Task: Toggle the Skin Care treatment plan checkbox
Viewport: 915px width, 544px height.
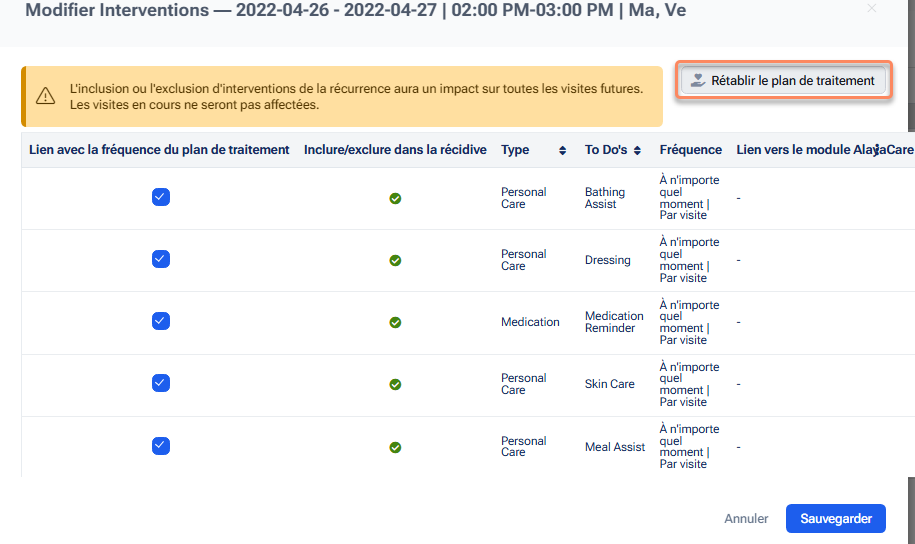Action: click(x=161, y=383)
